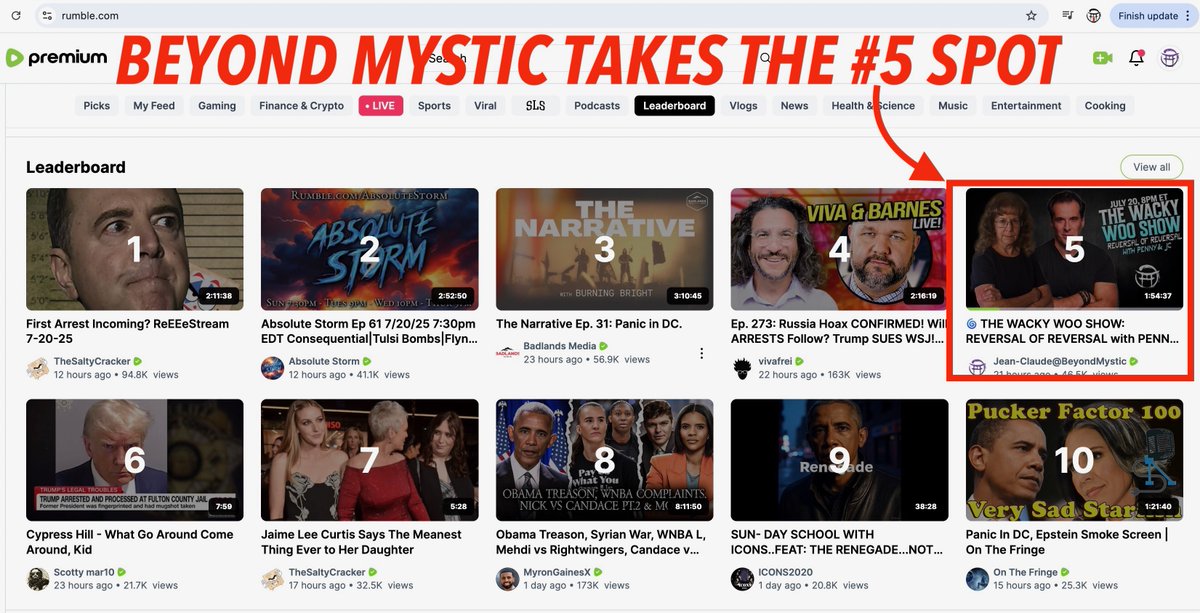Click the Badlands Media channel avatar
The height and width of the screenshot is (613, 1200).
(507, 353)
